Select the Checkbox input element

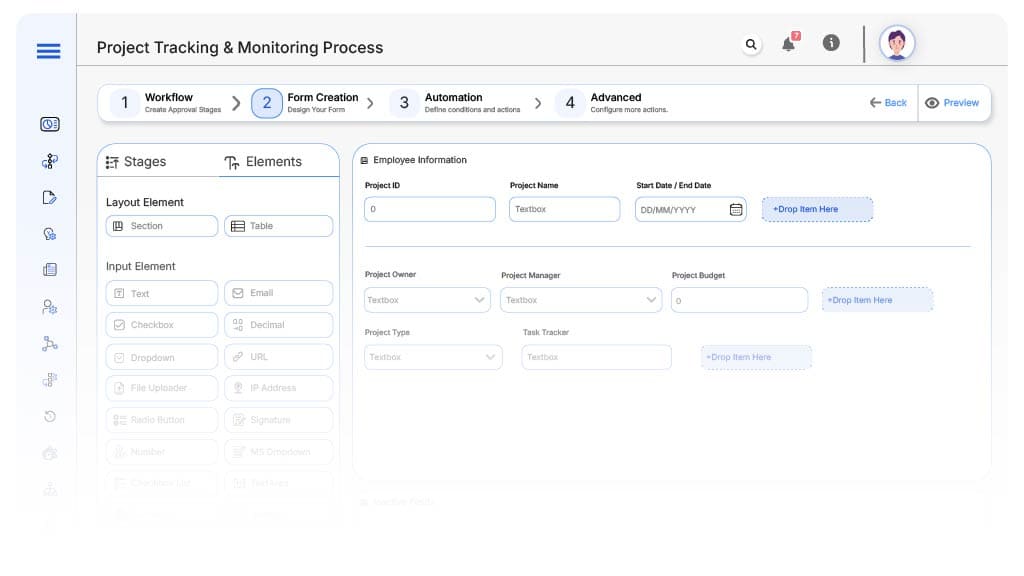(x=161, y=325)
